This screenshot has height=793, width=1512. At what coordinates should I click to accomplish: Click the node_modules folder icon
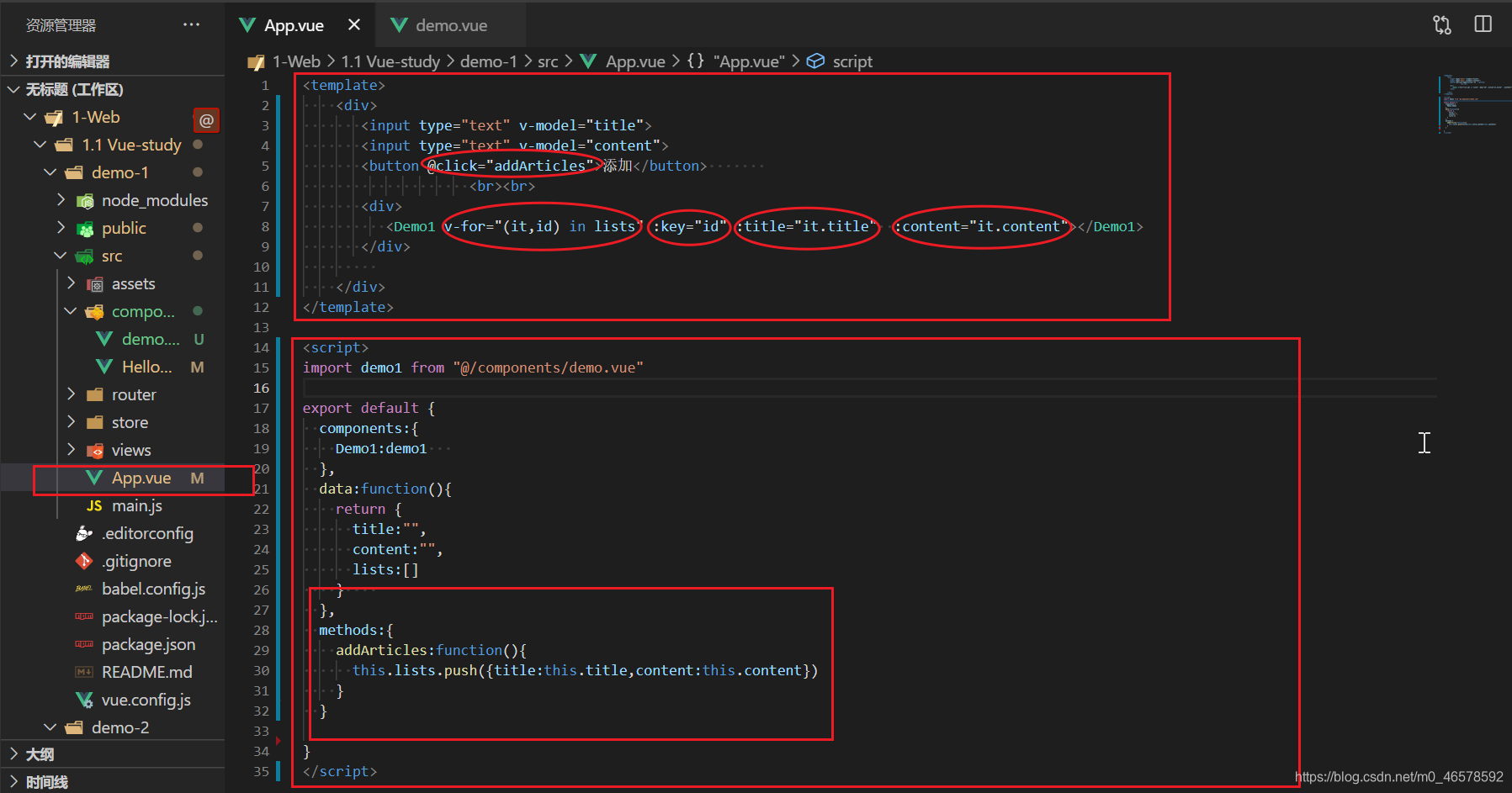(x=85, y=201)
